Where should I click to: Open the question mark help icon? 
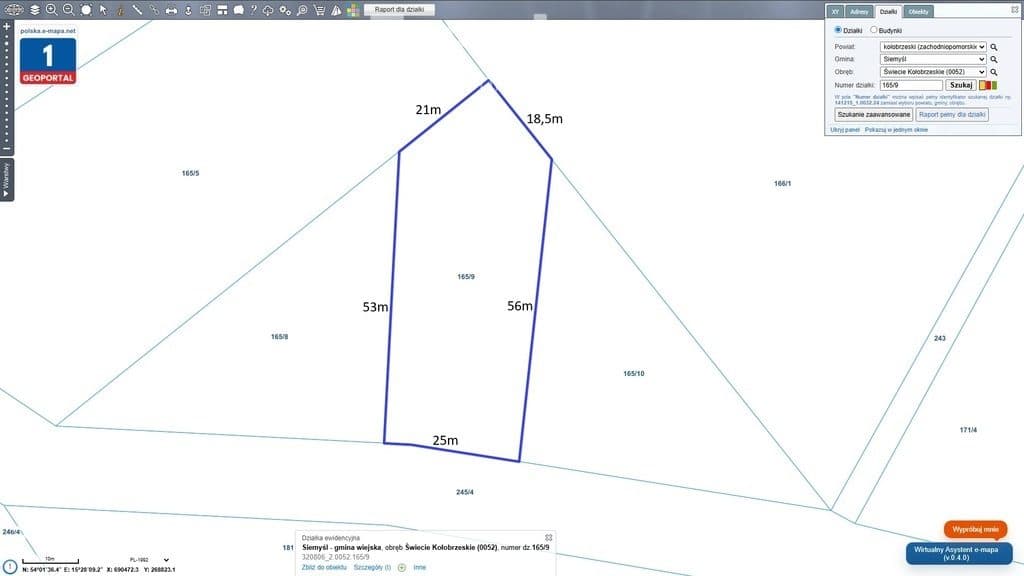coord(253,10)
